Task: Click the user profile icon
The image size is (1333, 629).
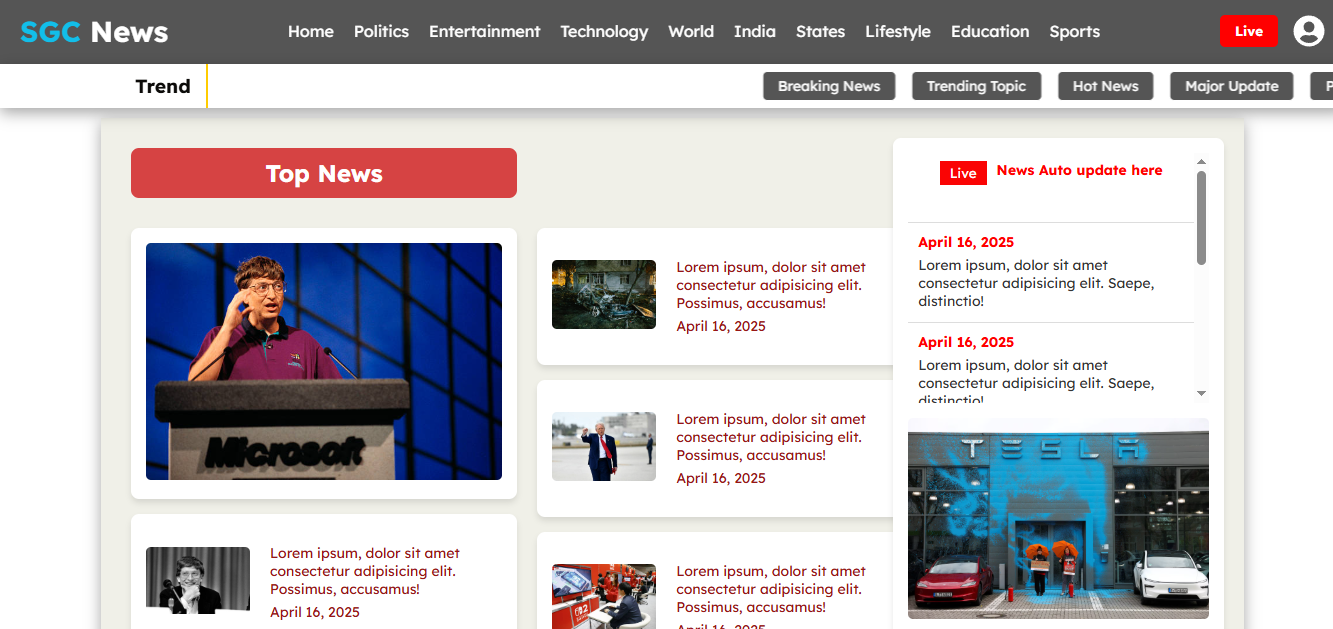Action: (x=1308, y=31)
